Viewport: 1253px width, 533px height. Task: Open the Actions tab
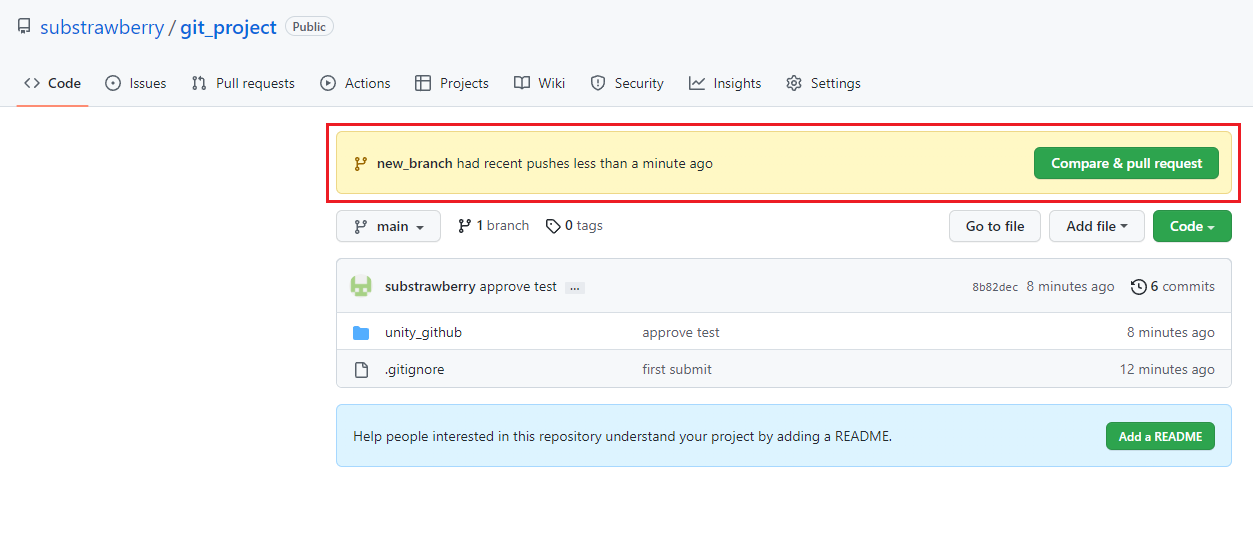click(x=355, y=83)
